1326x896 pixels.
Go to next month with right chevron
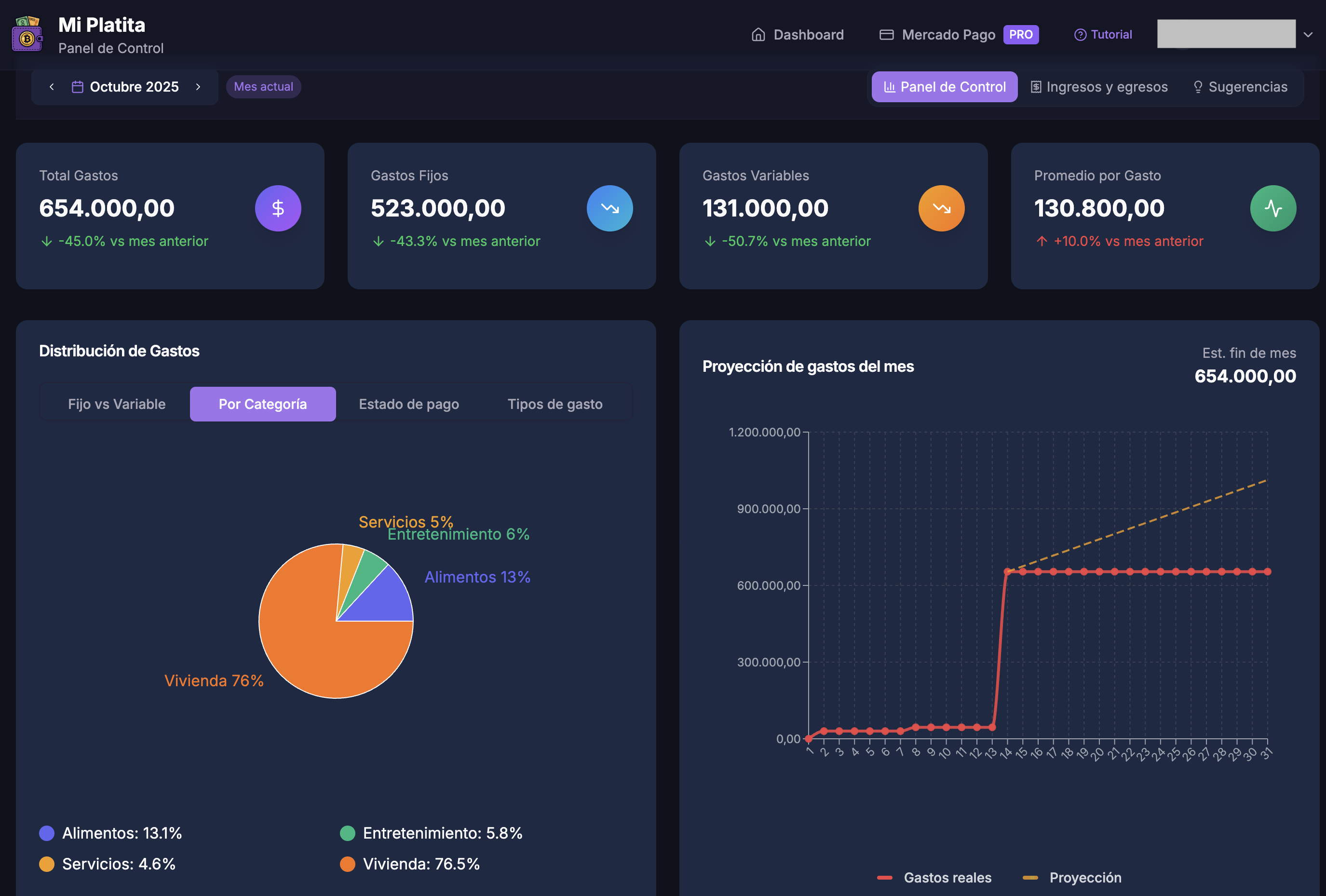(x=198, y=87)
